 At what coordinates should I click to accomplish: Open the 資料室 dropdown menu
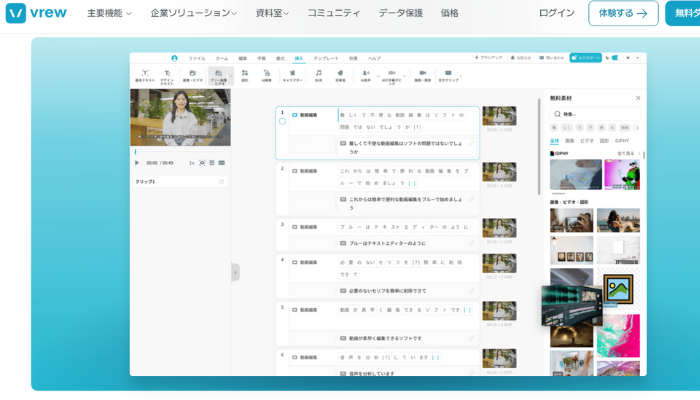[x=272, y=13]
